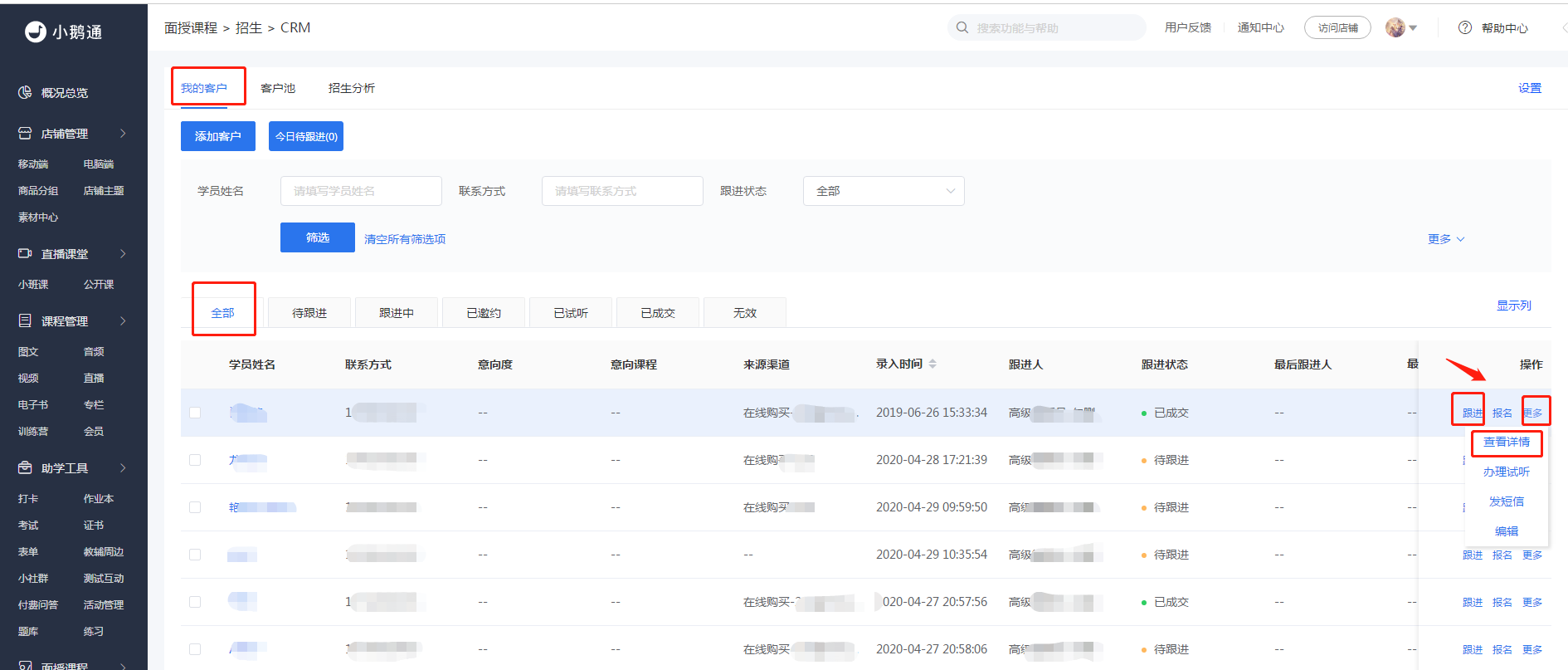Choose 发短信 from dropdown menu
Screen dimensions: 1568x670
[1507, 501]
